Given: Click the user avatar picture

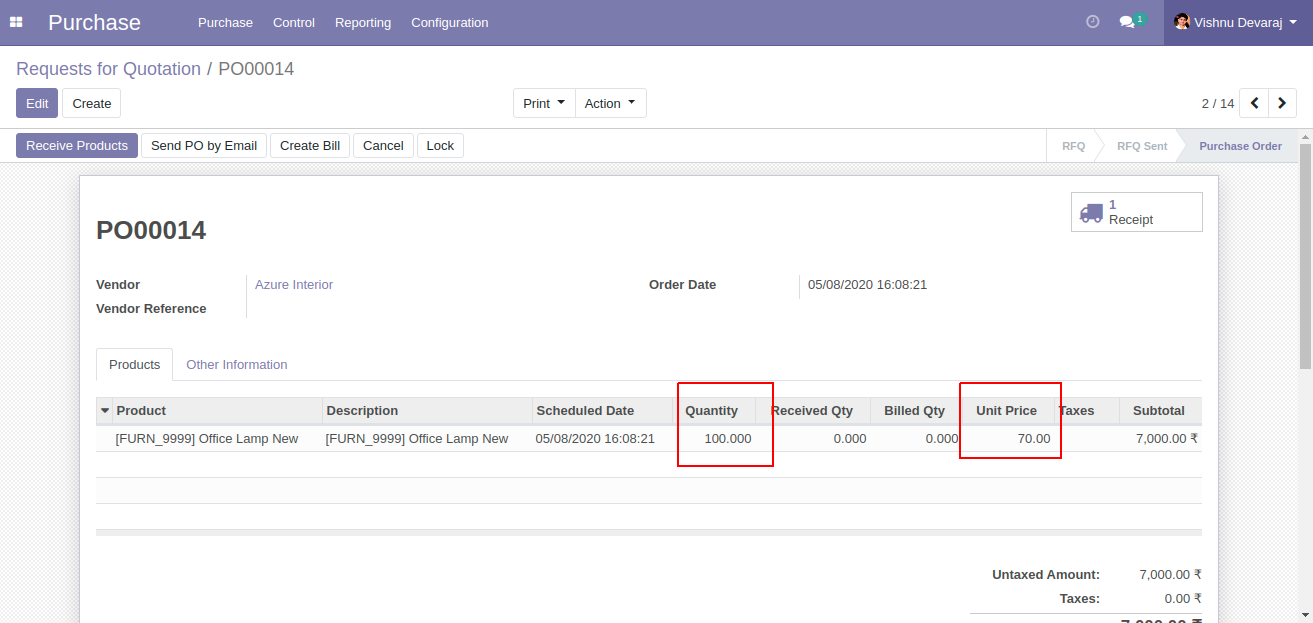Looking at the screenshot, I should pyautogui.click(x=1181, y=22).
